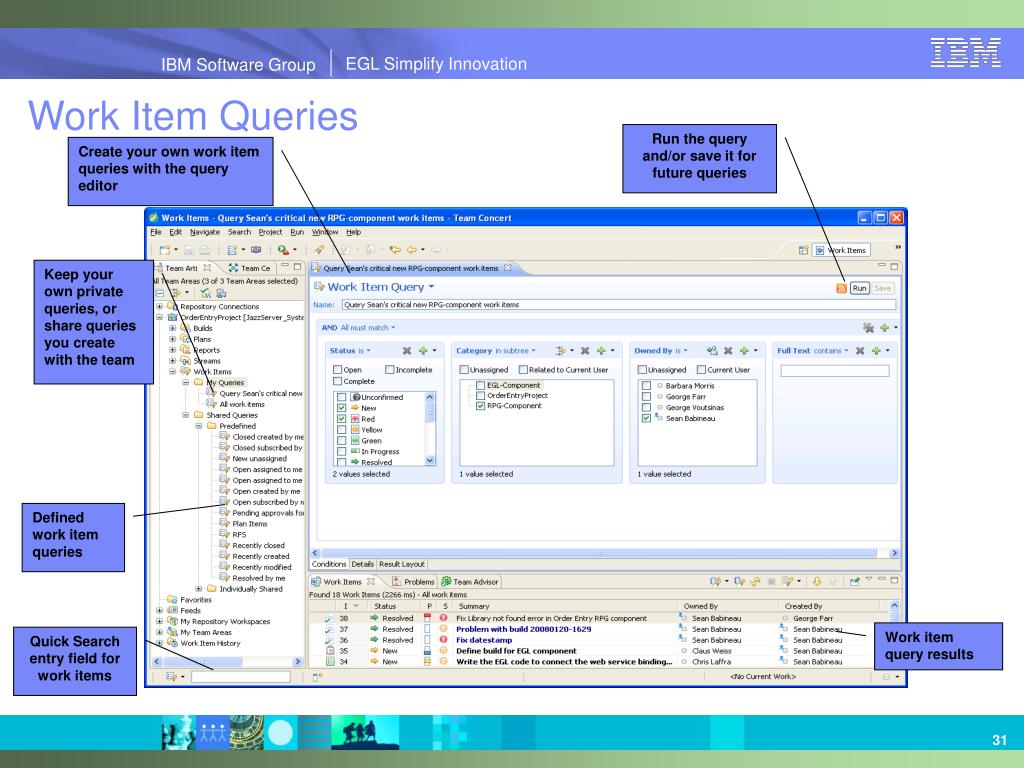This screenshot has height=768, width=1024.
Task: Click the Run query button
Action: [x=859, y=288]
